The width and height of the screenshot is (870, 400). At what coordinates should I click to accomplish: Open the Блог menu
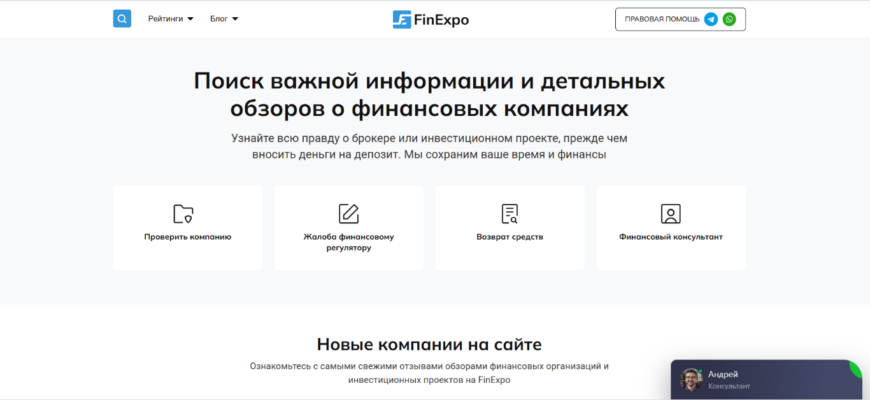point(224,19)
